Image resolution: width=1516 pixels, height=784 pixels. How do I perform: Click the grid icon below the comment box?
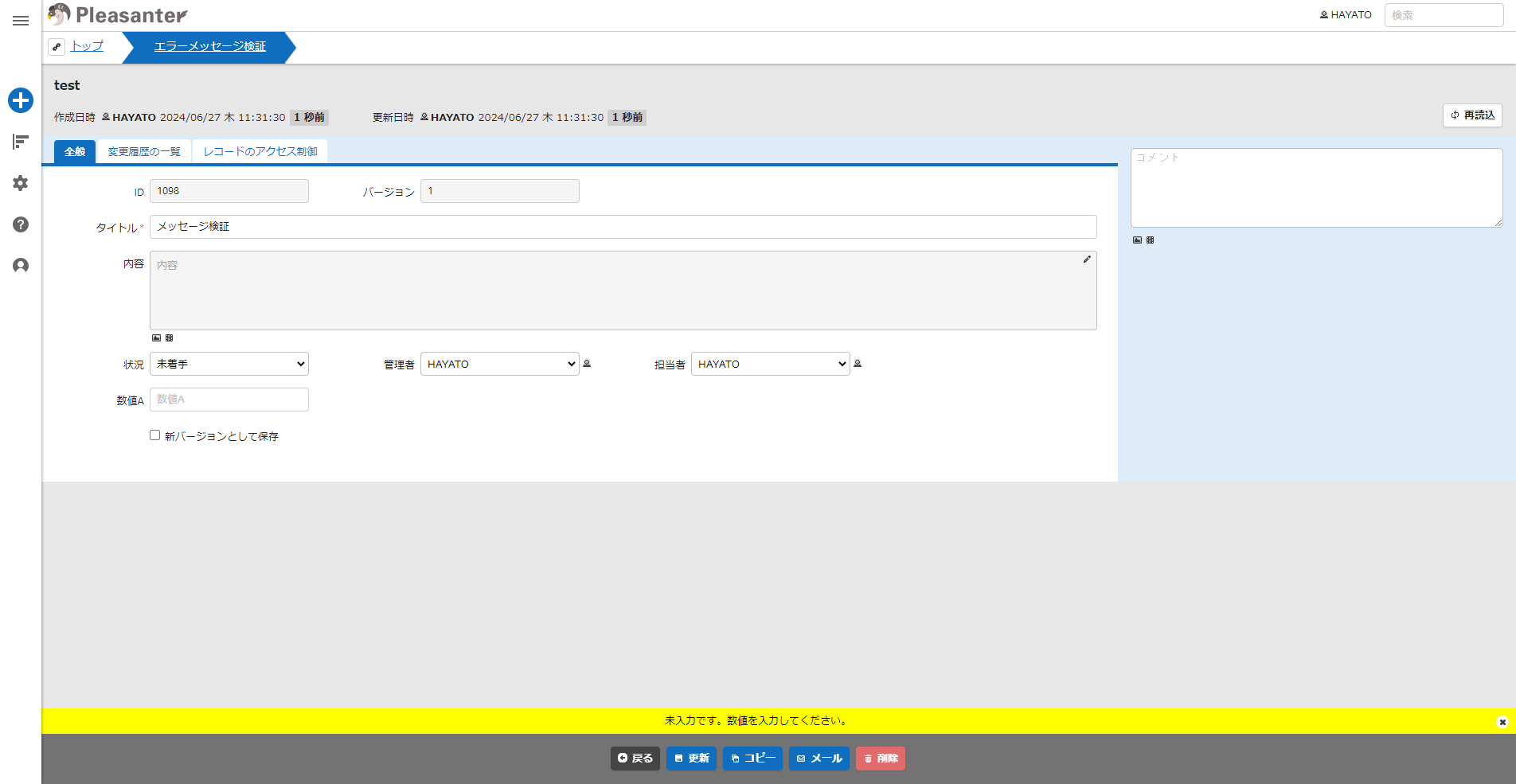(x=1150, y=240)
